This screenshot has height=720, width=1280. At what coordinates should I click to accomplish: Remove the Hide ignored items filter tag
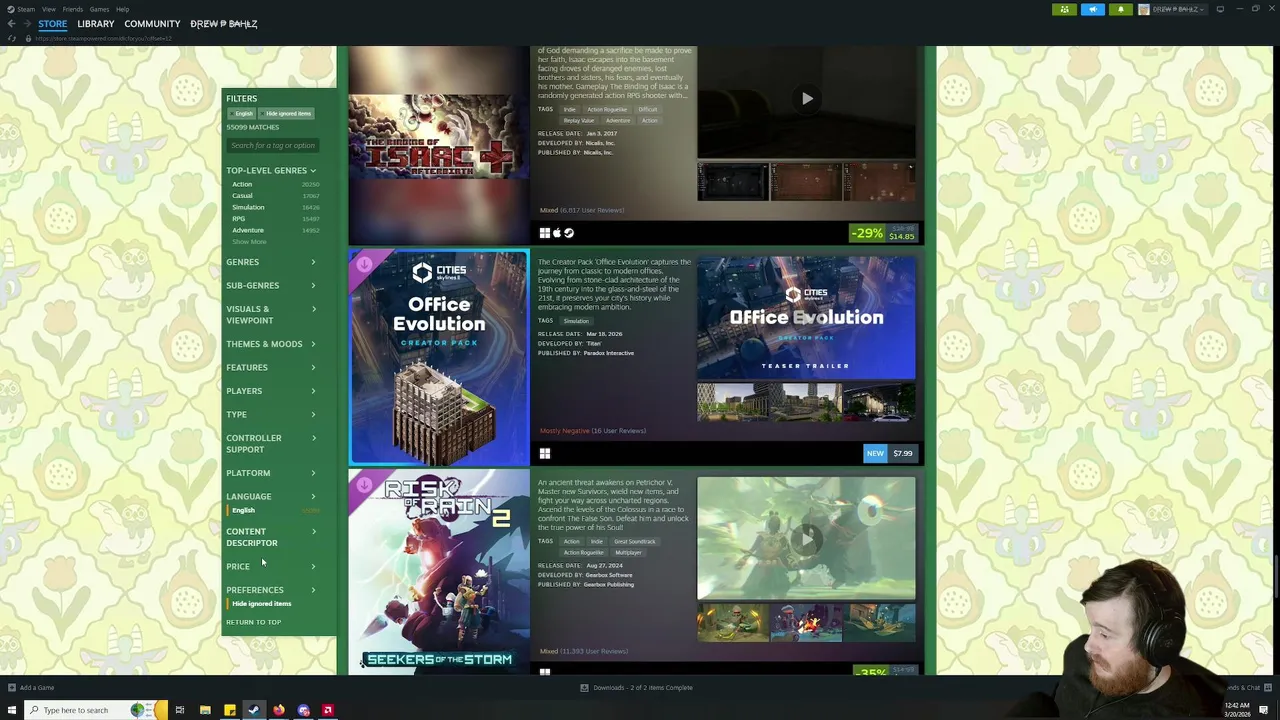coord(288,113)
